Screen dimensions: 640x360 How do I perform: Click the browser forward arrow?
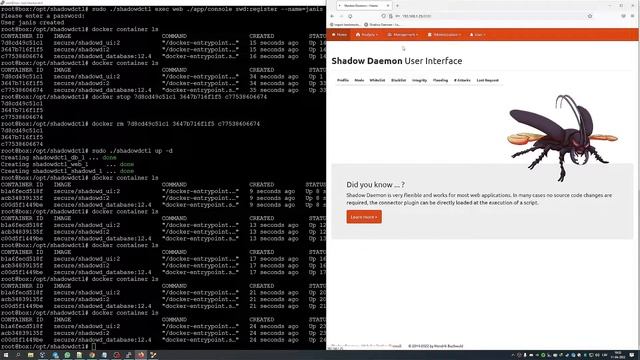pos(341,16)
